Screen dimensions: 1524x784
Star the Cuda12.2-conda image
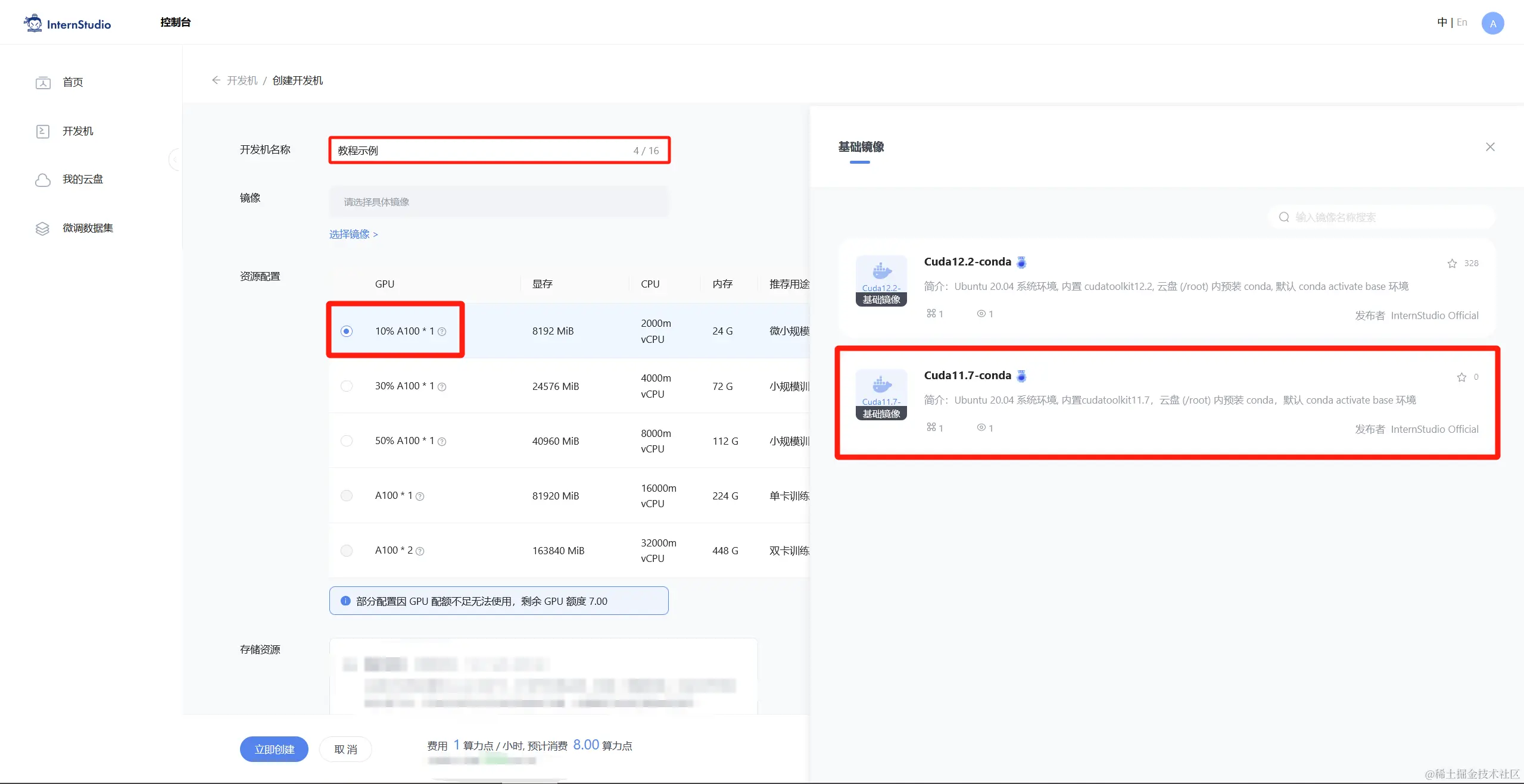coord(1452,263)
